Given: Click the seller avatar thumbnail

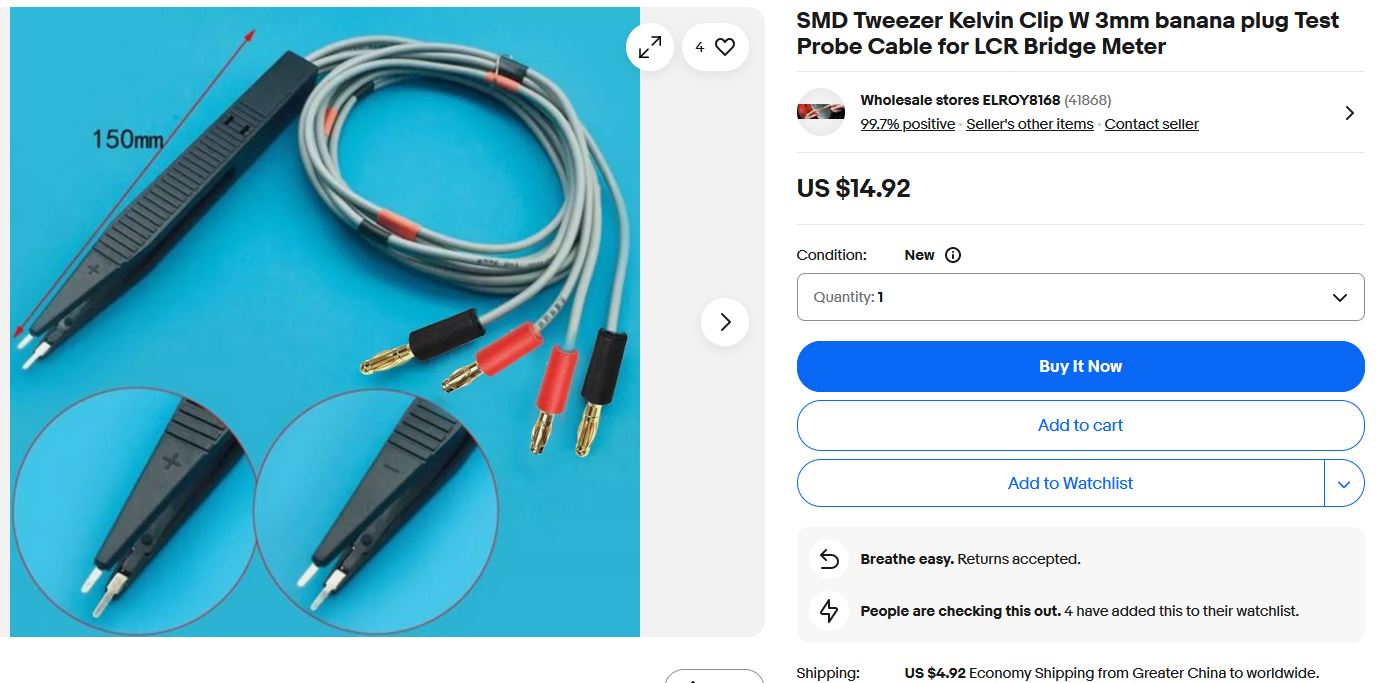Looking at the screenshot, I should click(821, 112).
